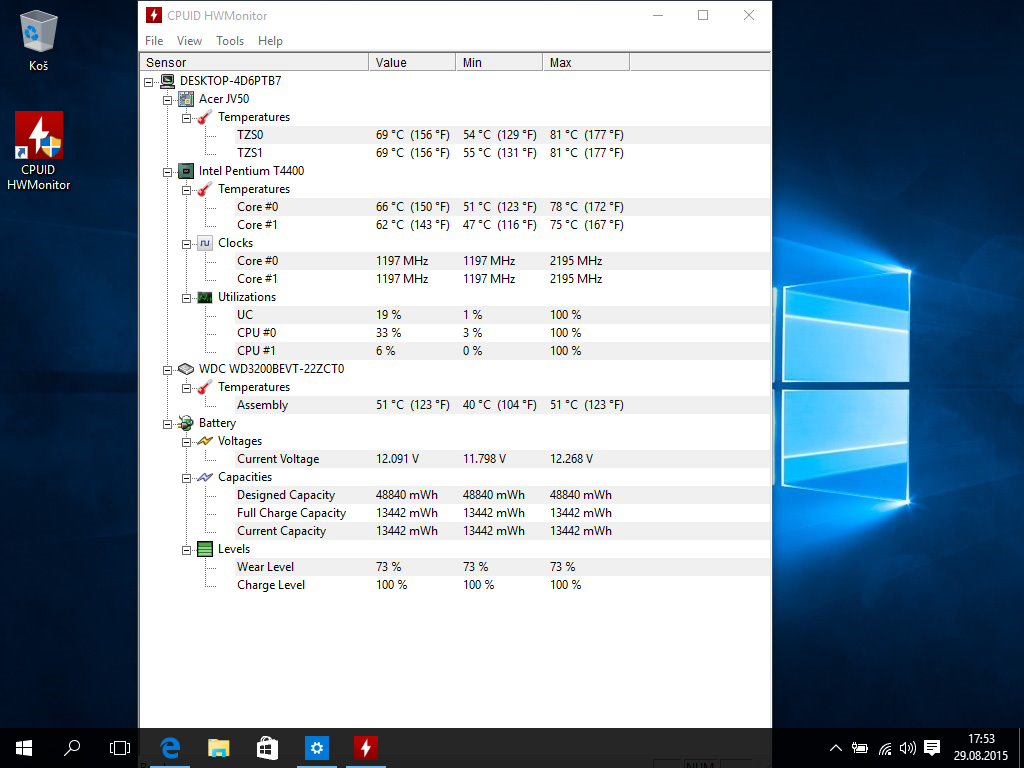Open the Help menu

[270, 40]
